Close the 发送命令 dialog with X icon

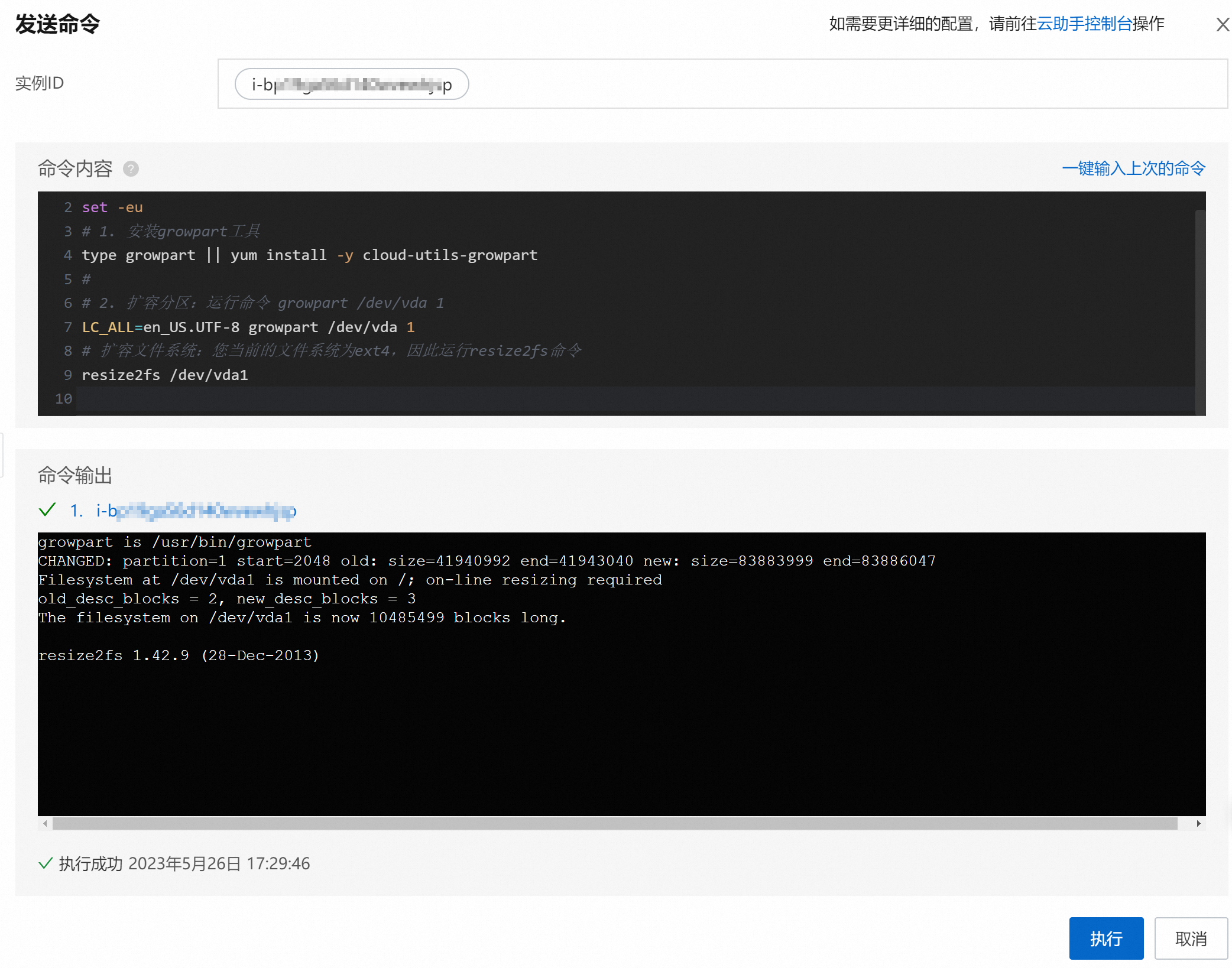pos(1222,25)
